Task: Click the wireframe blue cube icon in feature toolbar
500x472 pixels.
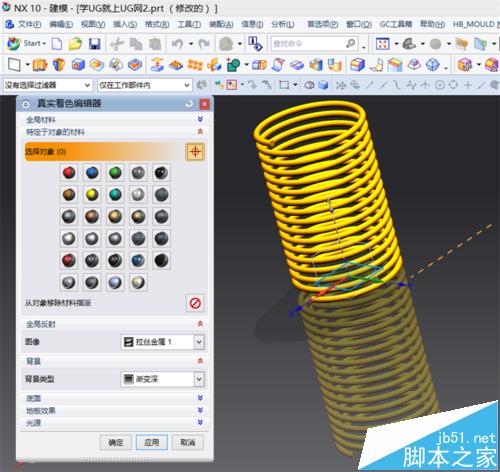Action: coord(433,65)
